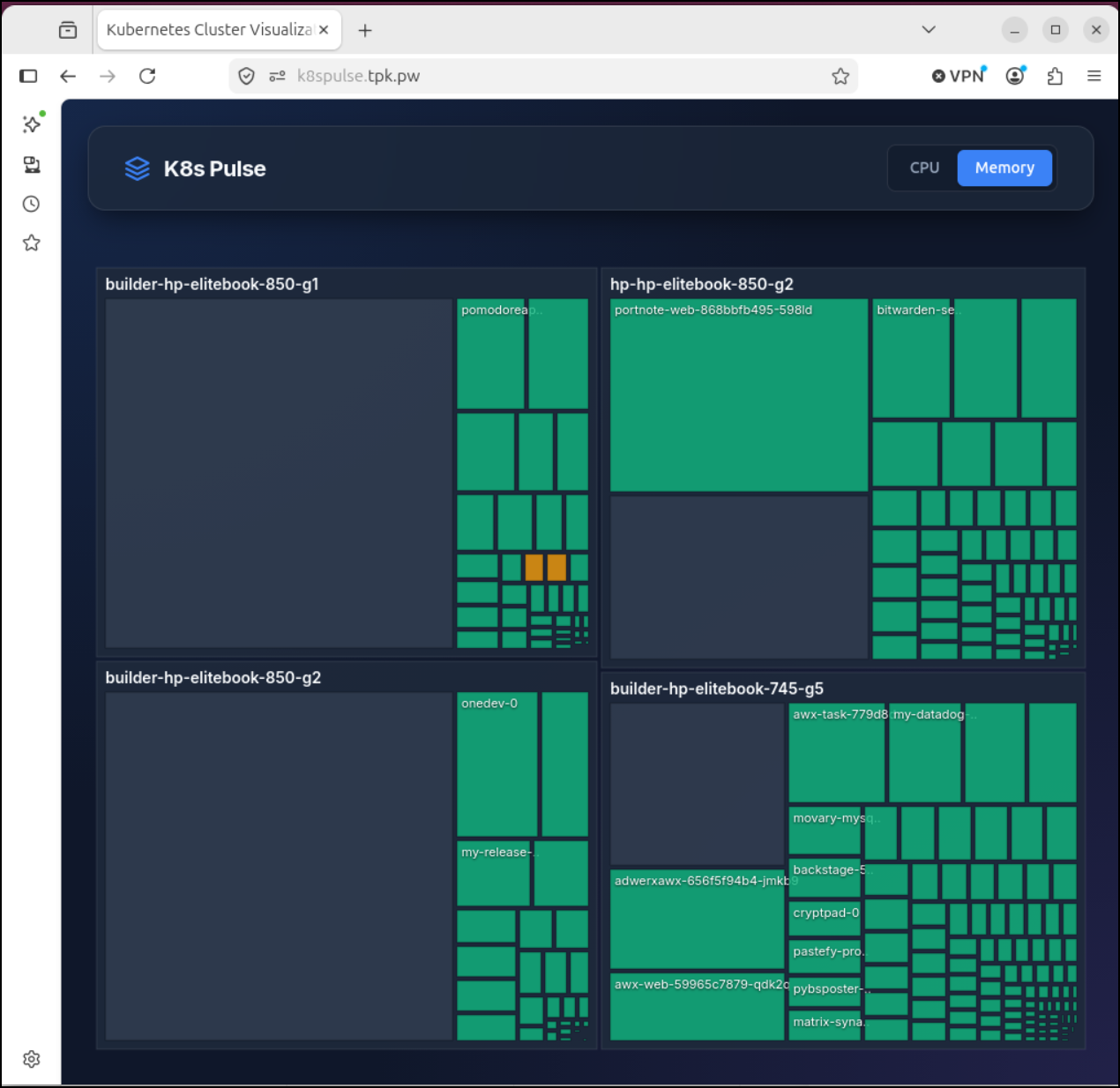Click free memory area in hp-hp-elitebook-850-g2
The width and height of the screenshot is (1120, 1088).
(x=739, y=577)
